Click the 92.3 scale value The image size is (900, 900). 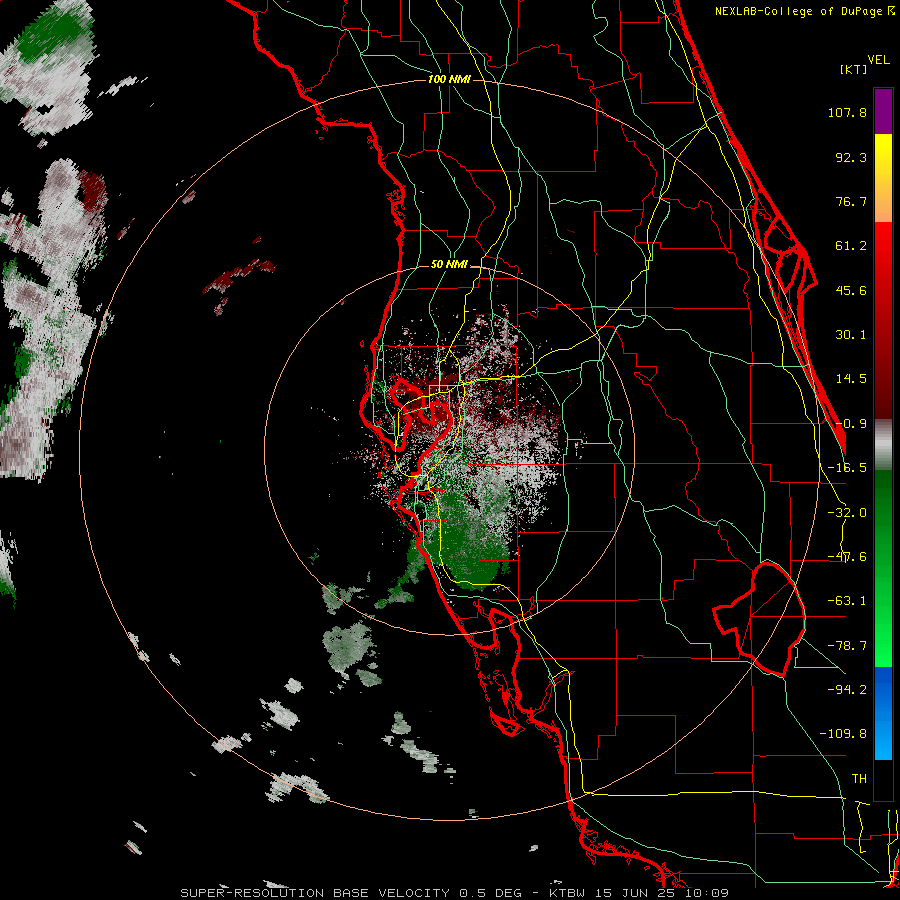tap(851, 157)
